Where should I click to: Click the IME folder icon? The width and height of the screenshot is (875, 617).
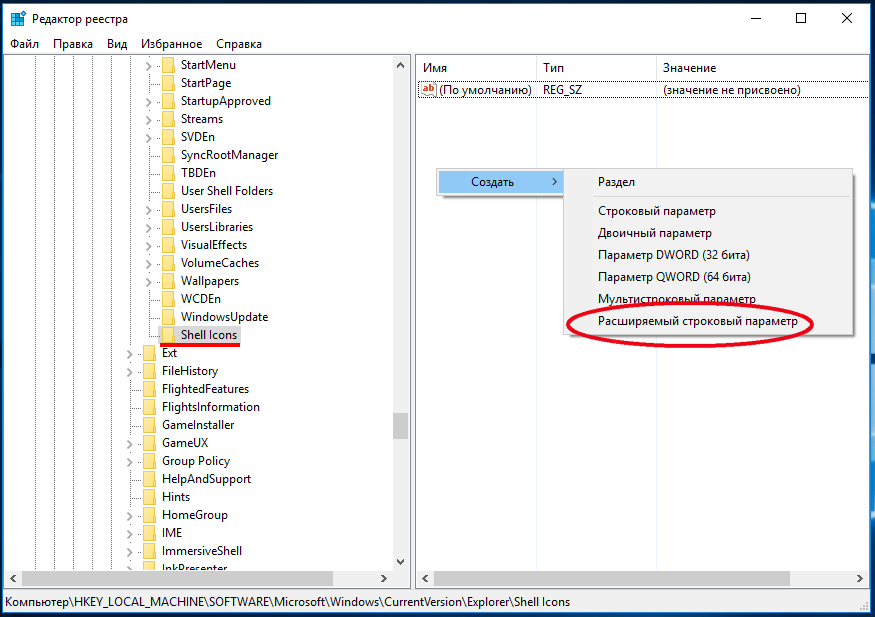[150, 533]
